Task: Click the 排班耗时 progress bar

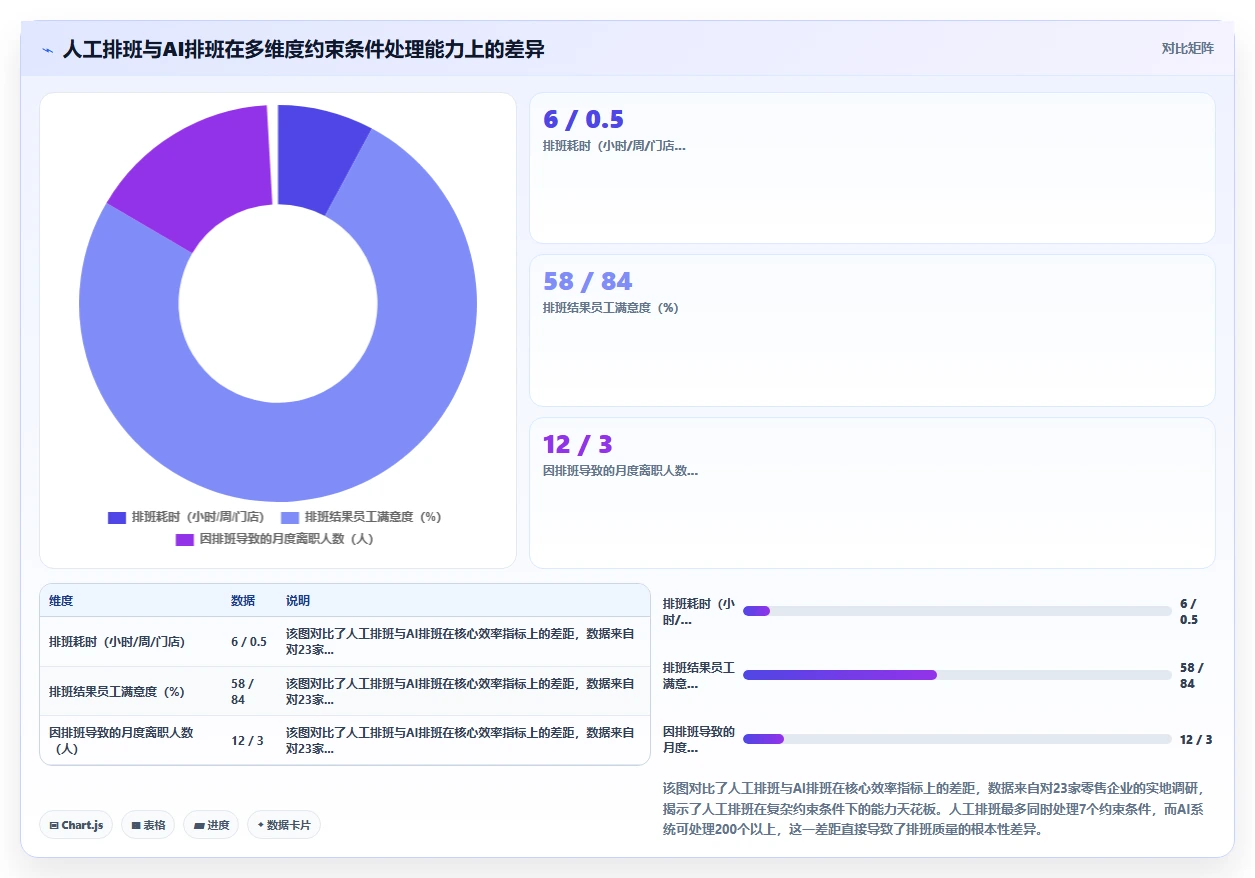Action: 957,611
